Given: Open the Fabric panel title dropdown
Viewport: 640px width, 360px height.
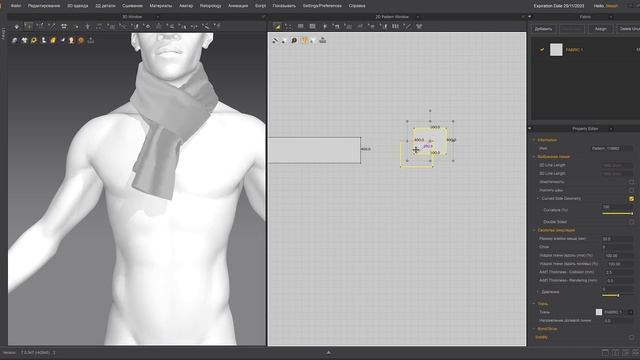Looking at the screenshot, I should pyautogui.click(x=611, y=17).
